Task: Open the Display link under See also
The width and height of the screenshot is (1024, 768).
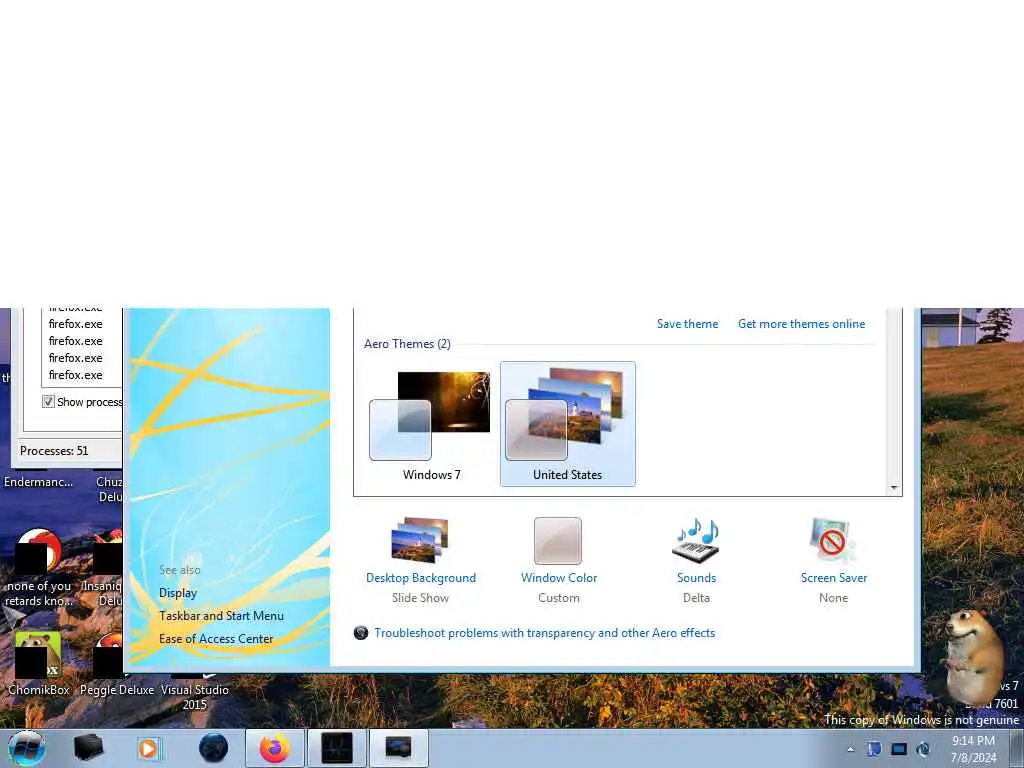Action: click(x=178, y=593)
